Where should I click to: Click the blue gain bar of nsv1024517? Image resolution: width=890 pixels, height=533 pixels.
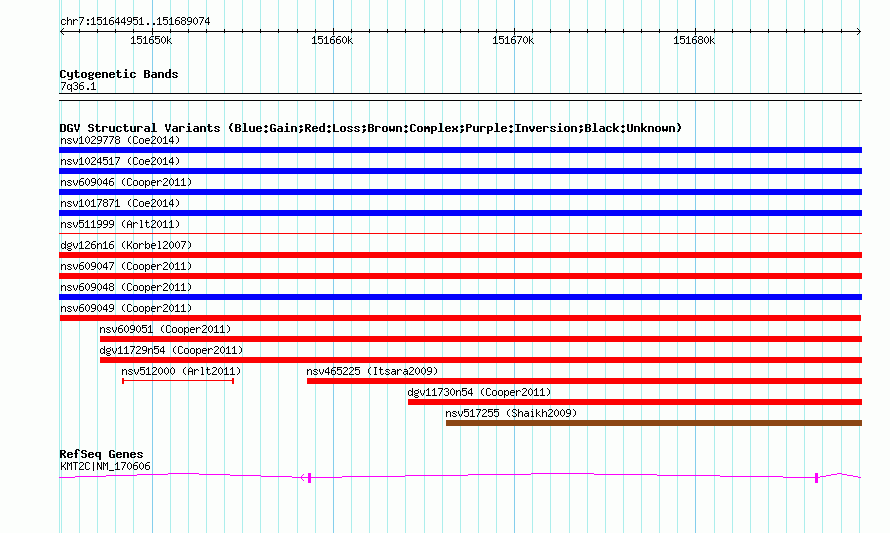(460, 171)
